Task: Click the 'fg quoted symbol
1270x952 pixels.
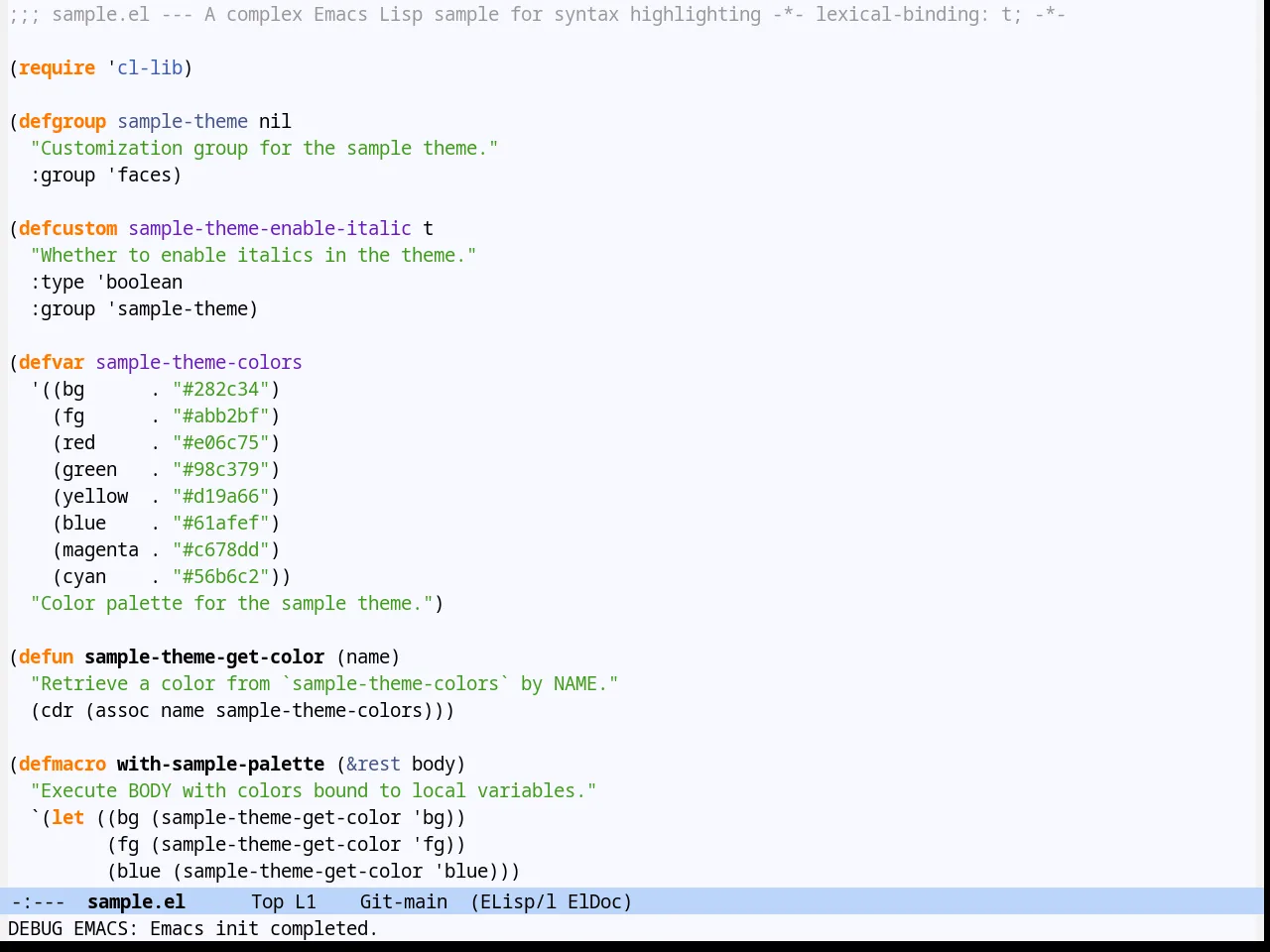Action: 428,844
